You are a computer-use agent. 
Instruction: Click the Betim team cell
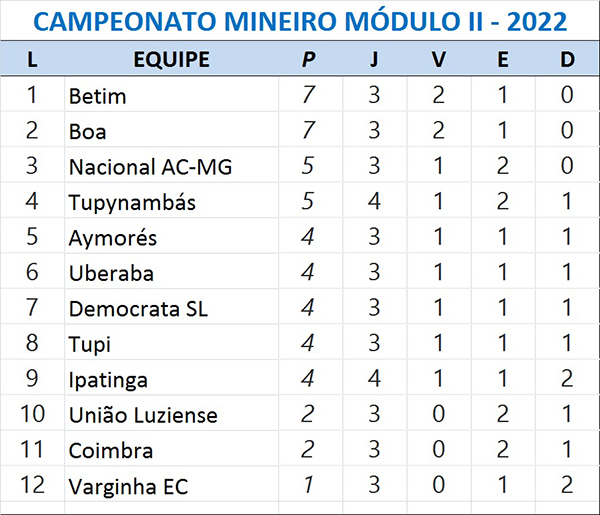(x=98, y=97)
